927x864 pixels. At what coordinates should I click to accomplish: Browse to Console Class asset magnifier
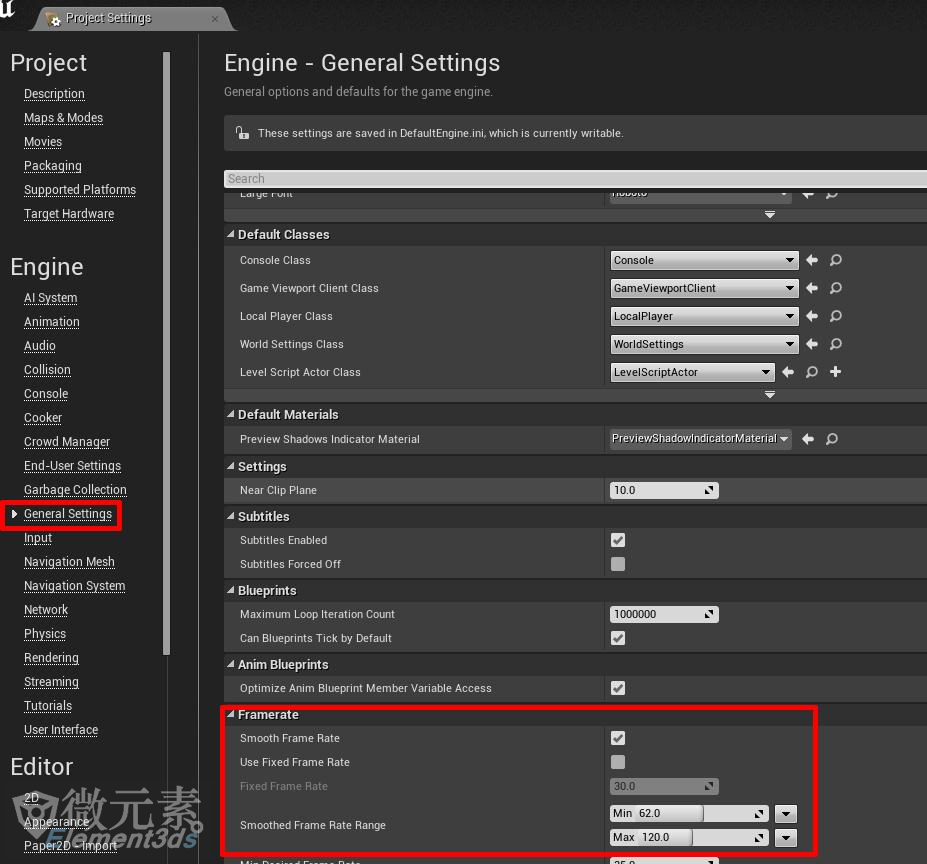835,260
